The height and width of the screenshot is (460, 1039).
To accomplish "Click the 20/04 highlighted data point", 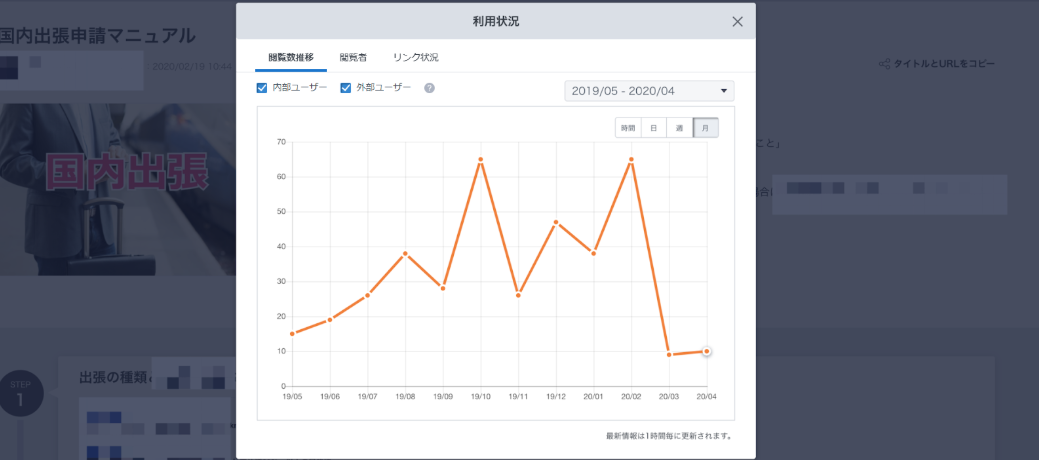I will (x=707, y=351).
